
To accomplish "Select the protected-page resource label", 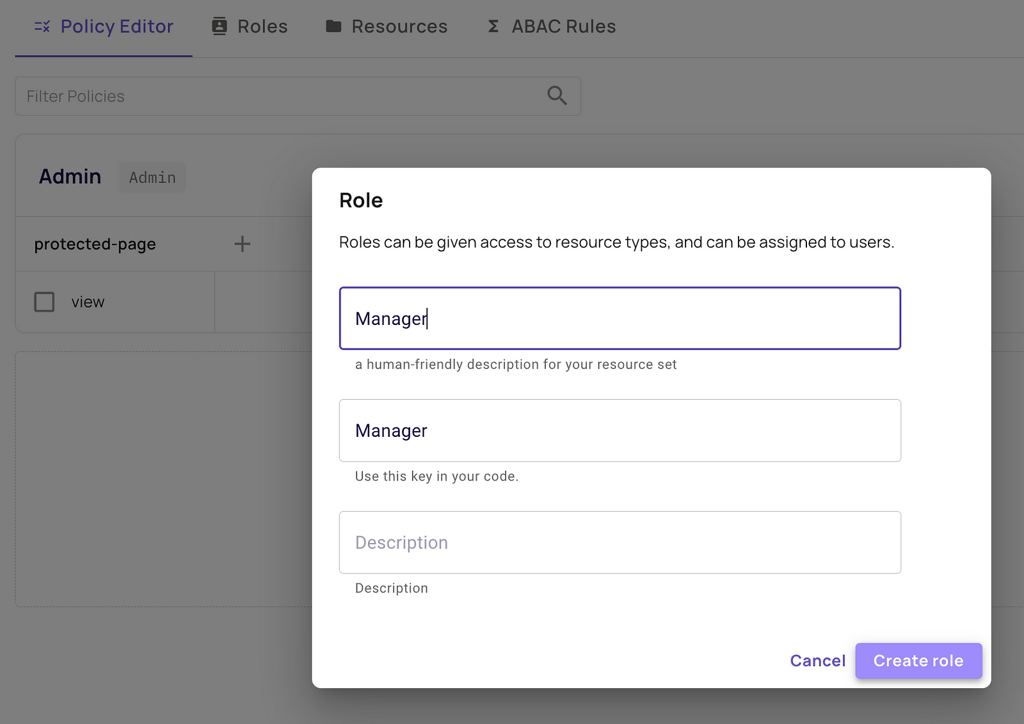I will coord(95,244).
